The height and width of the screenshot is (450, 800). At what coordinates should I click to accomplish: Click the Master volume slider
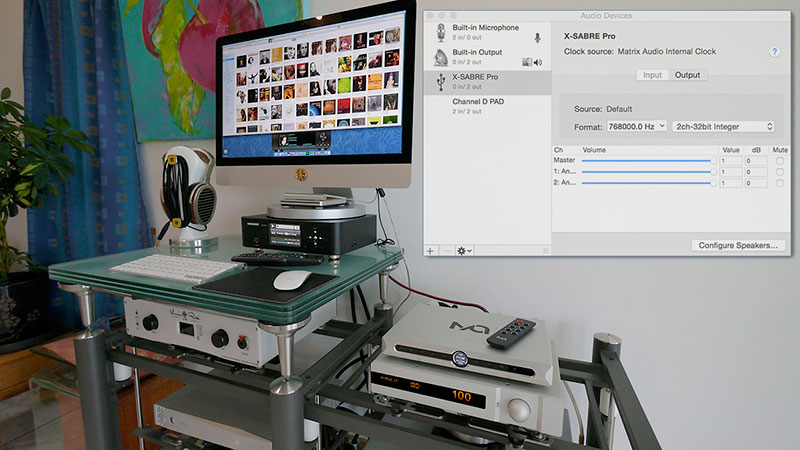click(x=649, y=160)
